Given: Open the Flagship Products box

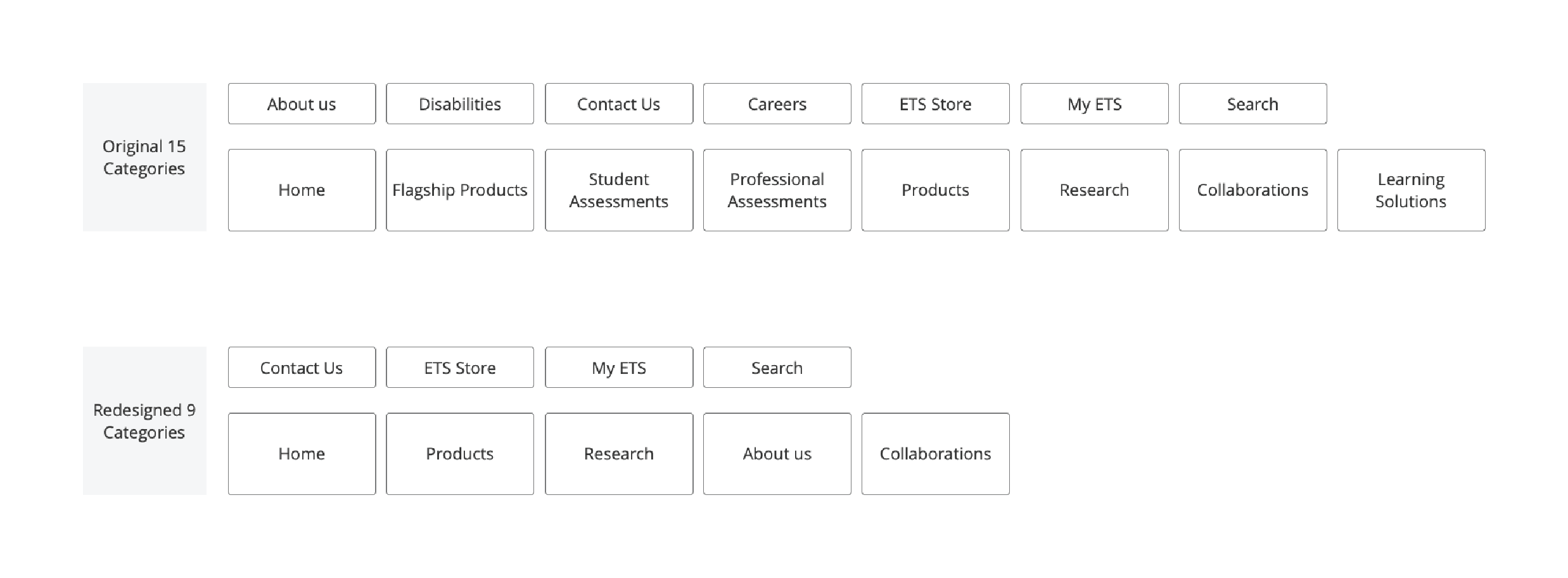Looking at the screenshot, I should click(460, 190).
